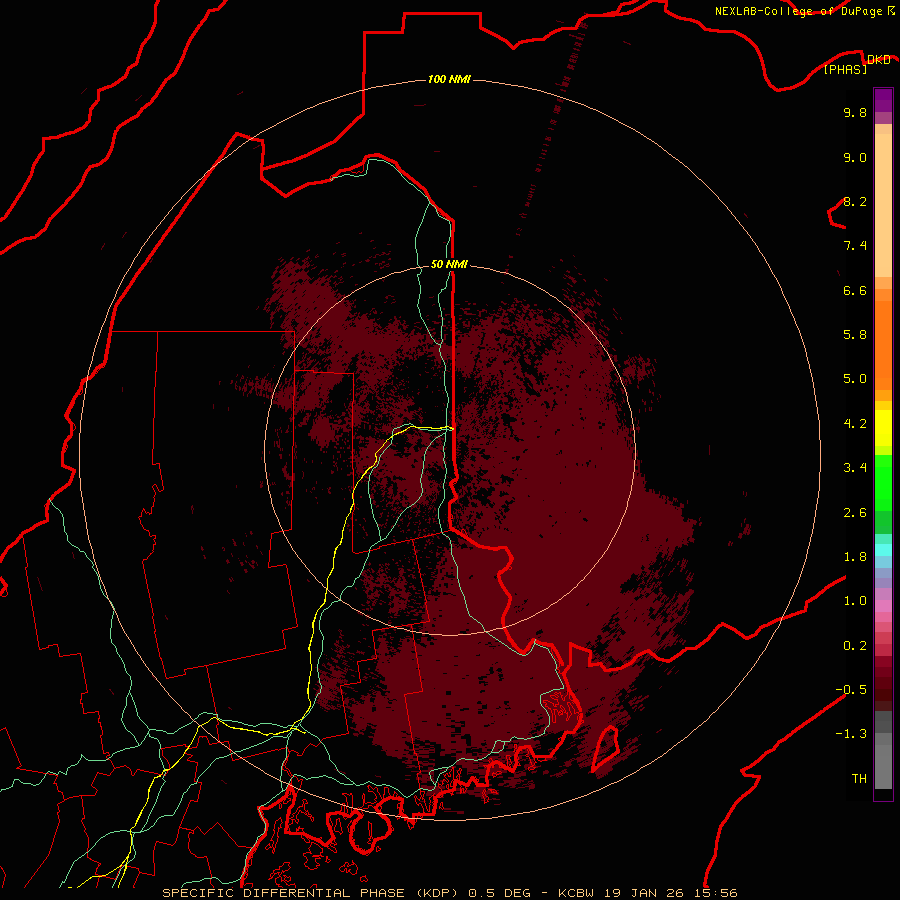Click the 7.4 scale label
The width and height of the screenshot is (900, 900).
click(855, 246)
